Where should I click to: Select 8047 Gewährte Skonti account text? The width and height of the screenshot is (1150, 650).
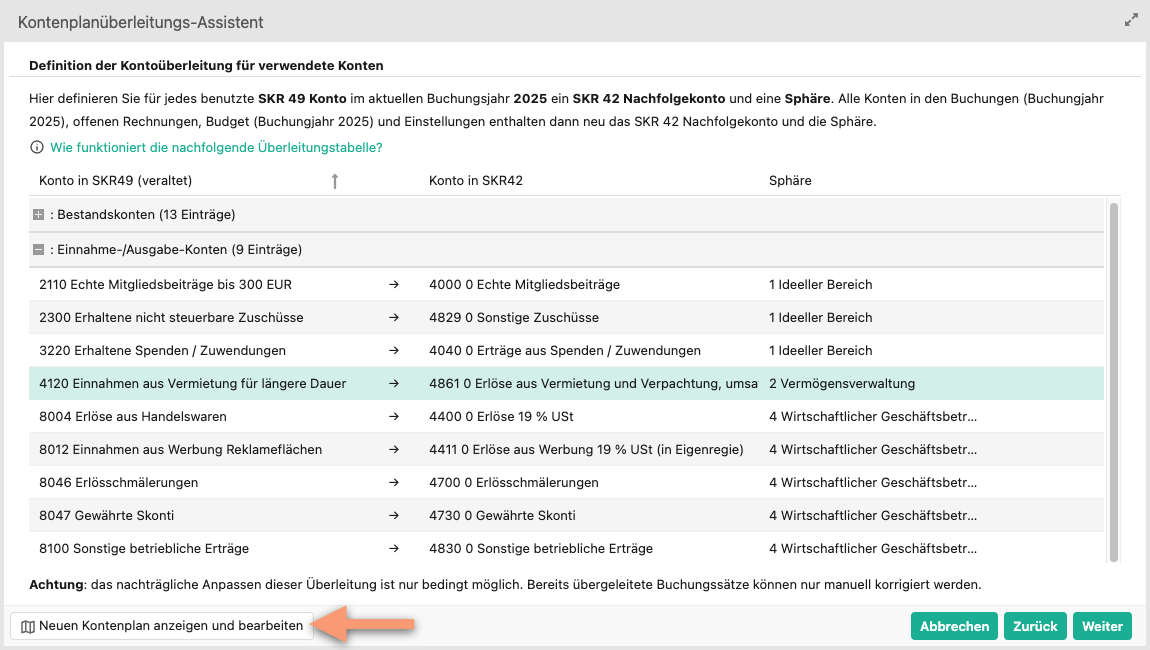(x=106, y=516)
